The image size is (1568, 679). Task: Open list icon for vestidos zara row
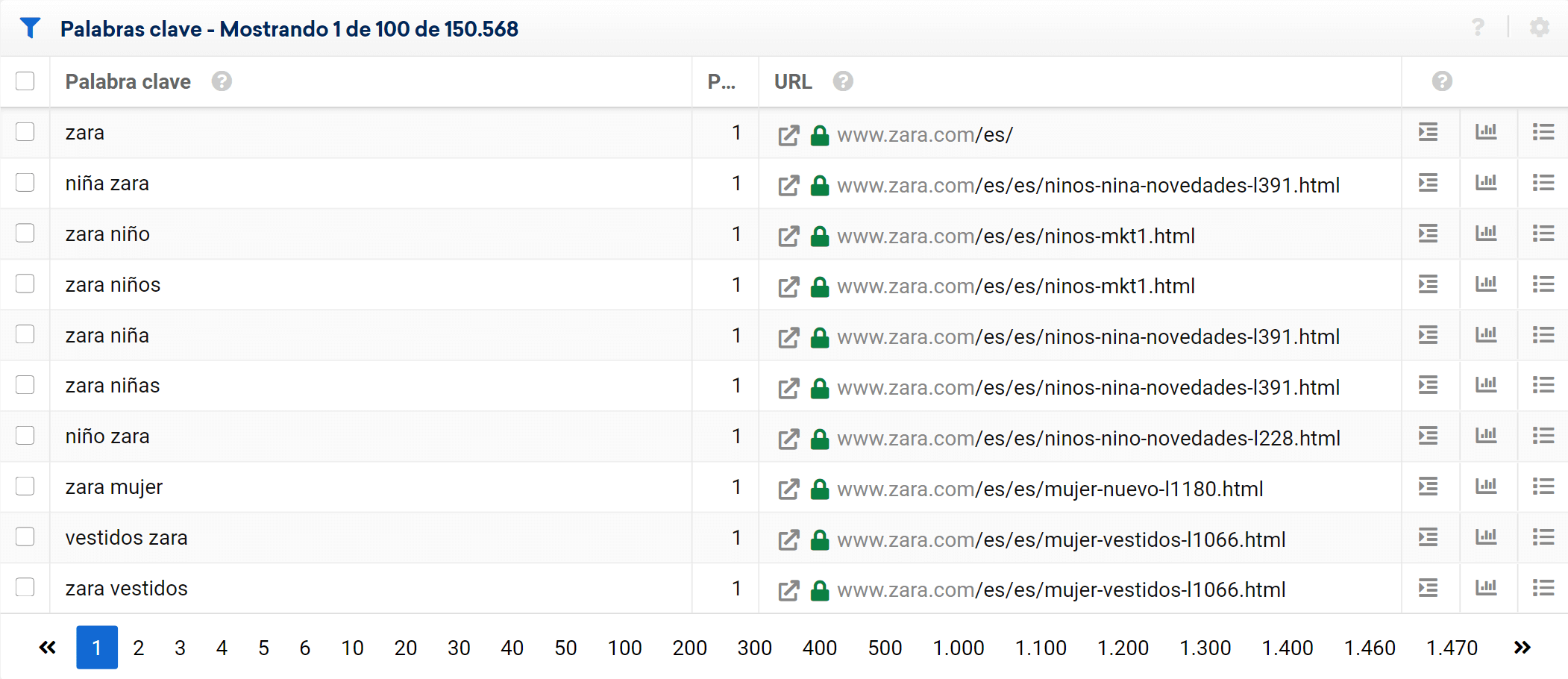coord(1543,537)
